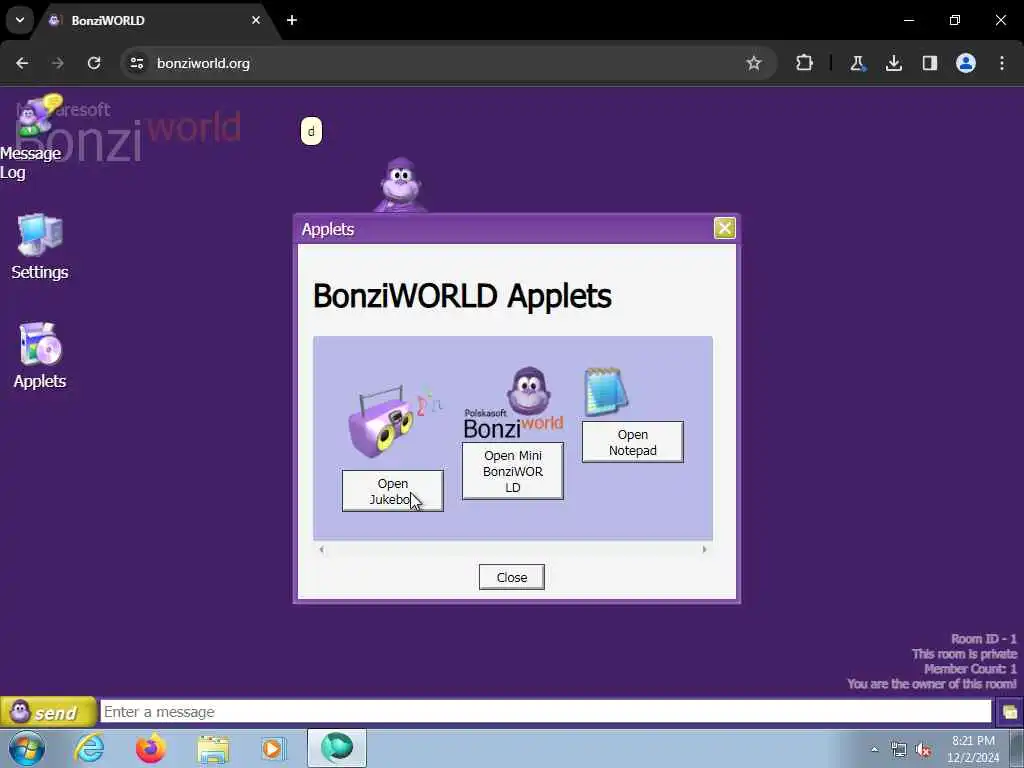Open Windows Media Player from taskbar
1024x768 pixels.
click(x=274, y=748)
